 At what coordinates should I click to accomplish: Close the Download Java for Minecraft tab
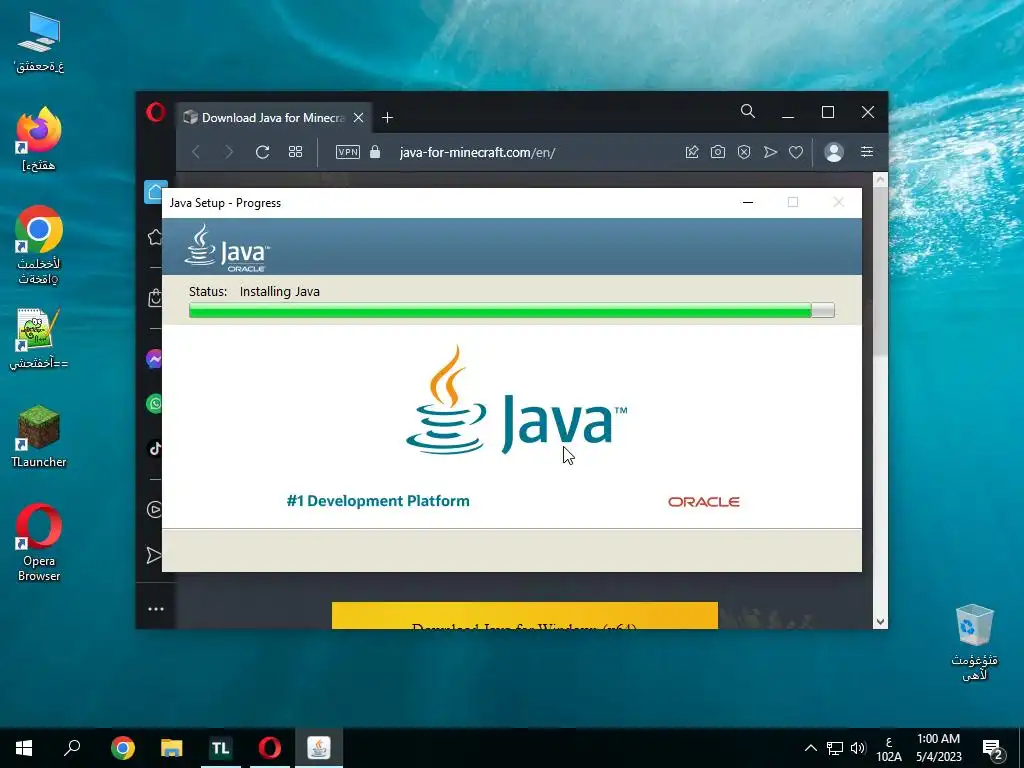[x=359, y=118]
